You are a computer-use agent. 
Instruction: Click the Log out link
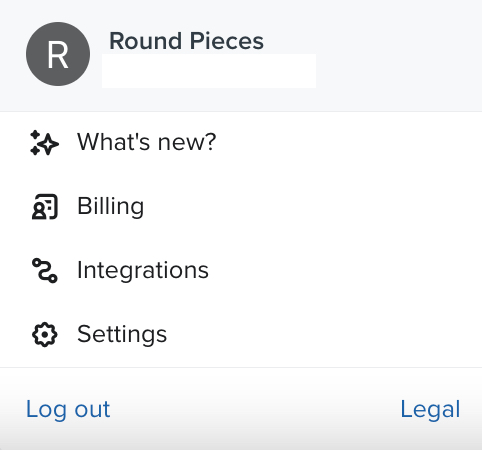(68, 410)
